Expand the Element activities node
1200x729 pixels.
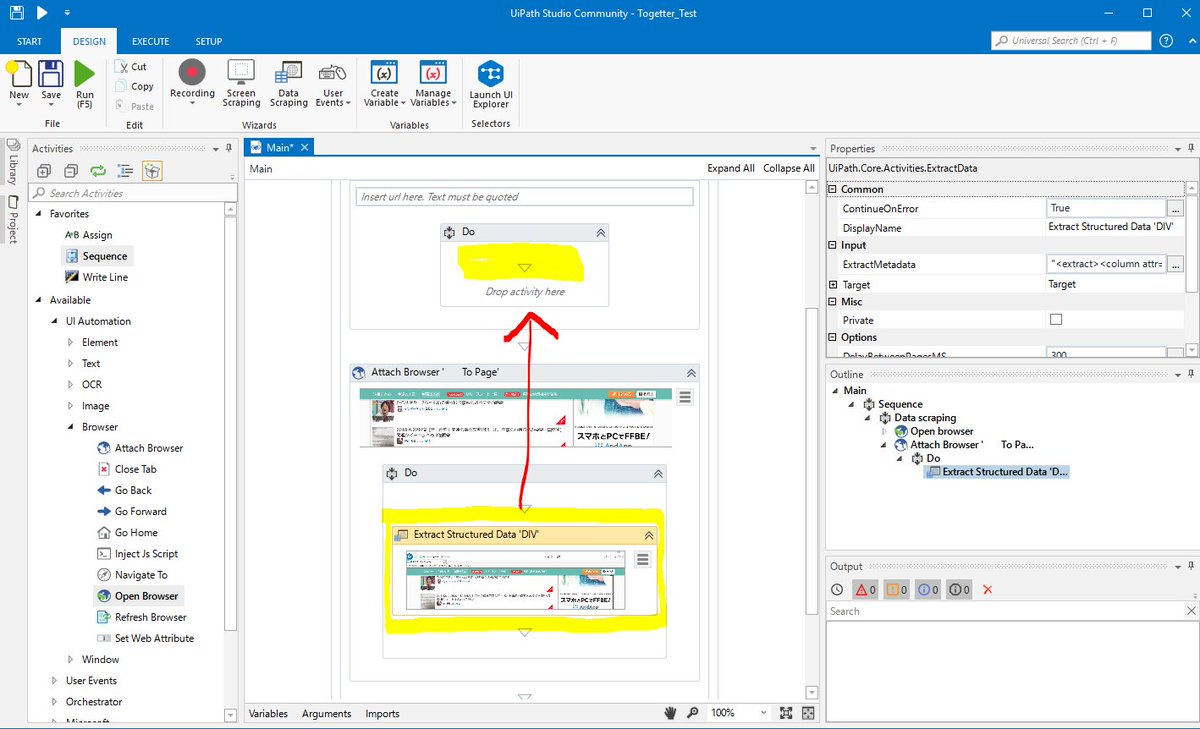click(70, 342)
